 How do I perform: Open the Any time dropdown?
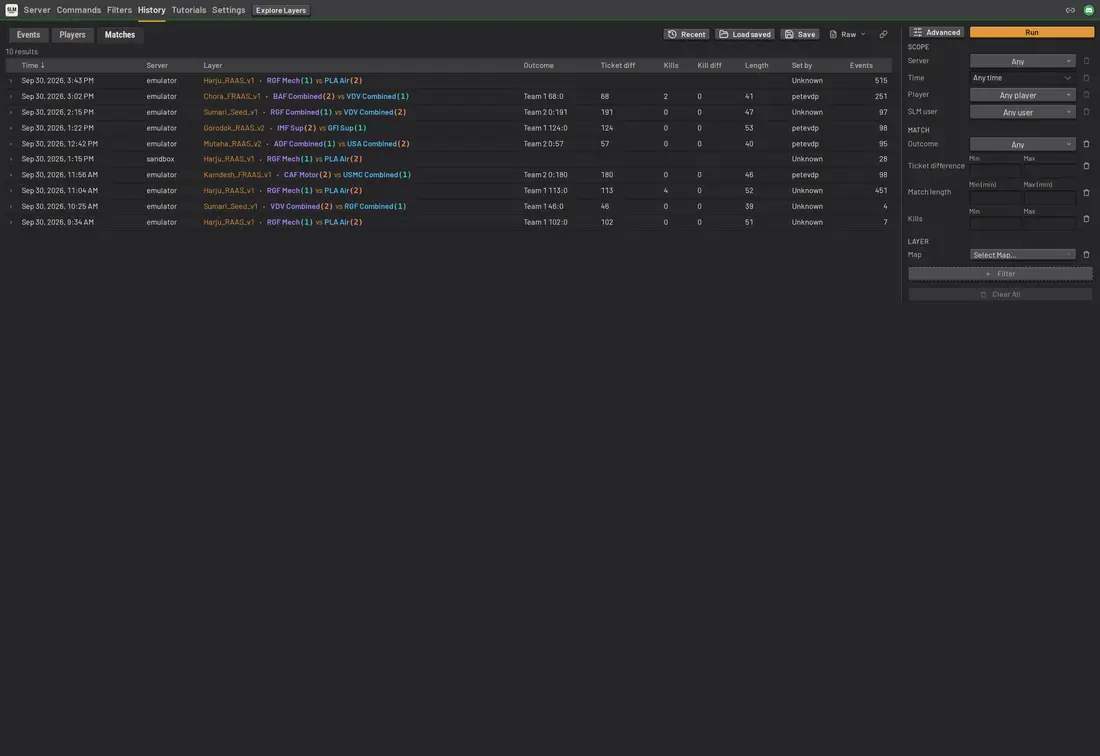(1022, 78)
